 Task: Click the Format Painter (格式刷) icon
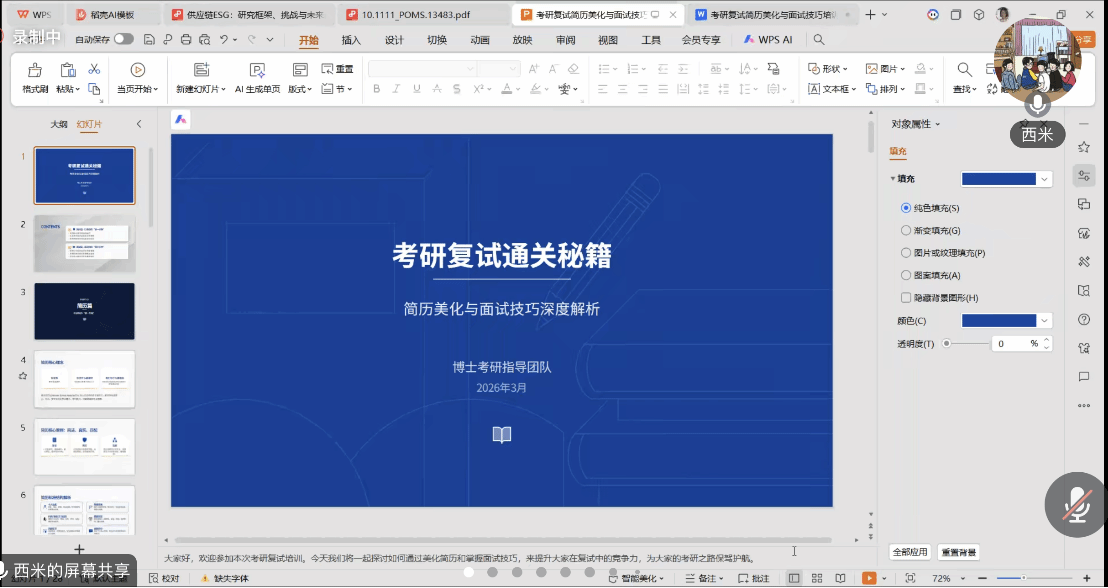coord(35,70)
